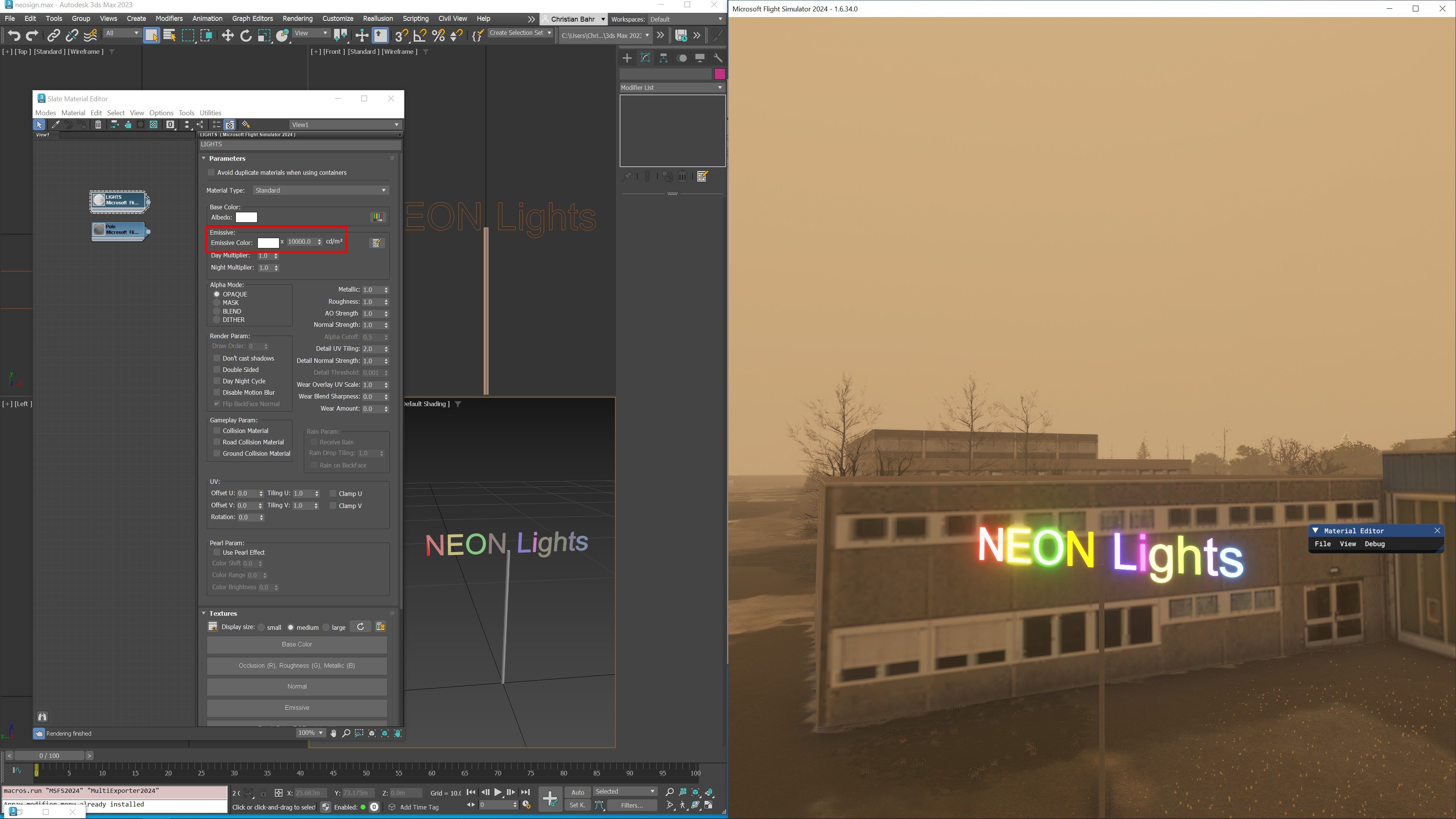
Task: Open the Debug menu in MSFS Material Editor
Action: coord(1374,544)
